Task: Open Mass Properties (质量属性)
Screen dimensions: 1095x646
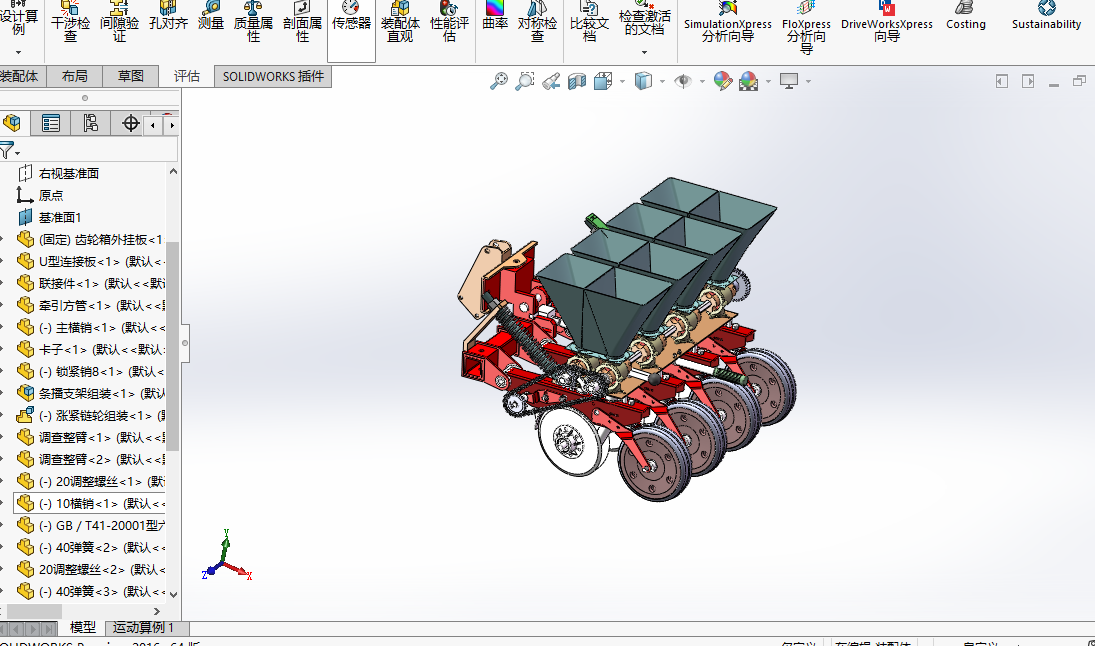Action: click(x=253, y=22)
